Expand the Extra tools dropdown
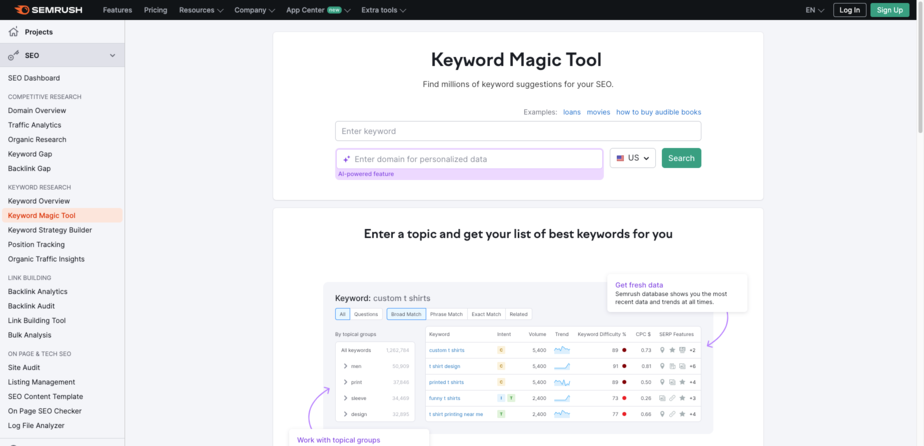Image resolution: width=924 pixels, height=446 pixels. click(383, 10)
